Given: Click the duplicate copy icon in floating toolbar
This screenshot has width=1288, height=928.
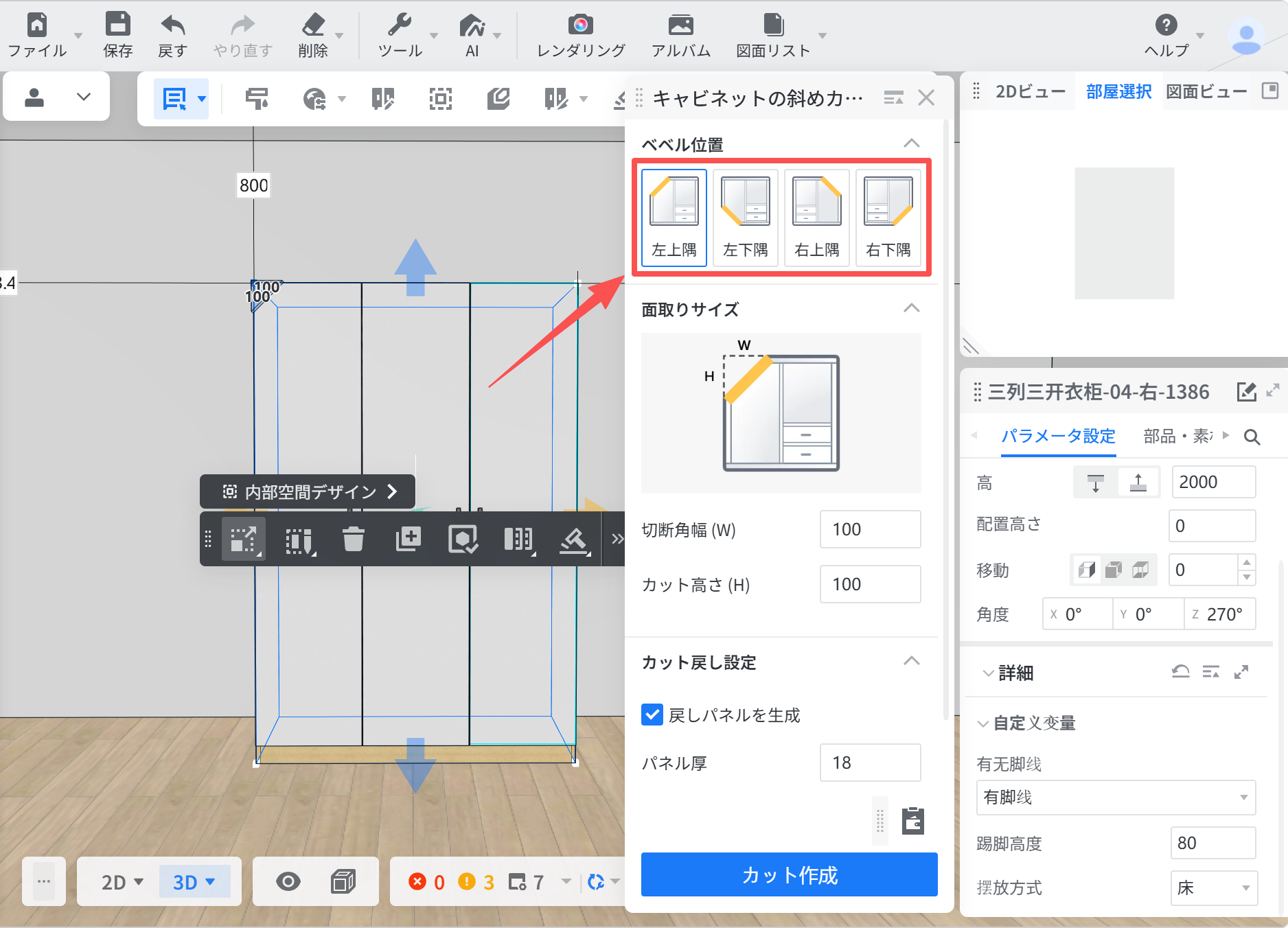Looking at the screenshot, I should pyautogui.click(x=408, y=539).
